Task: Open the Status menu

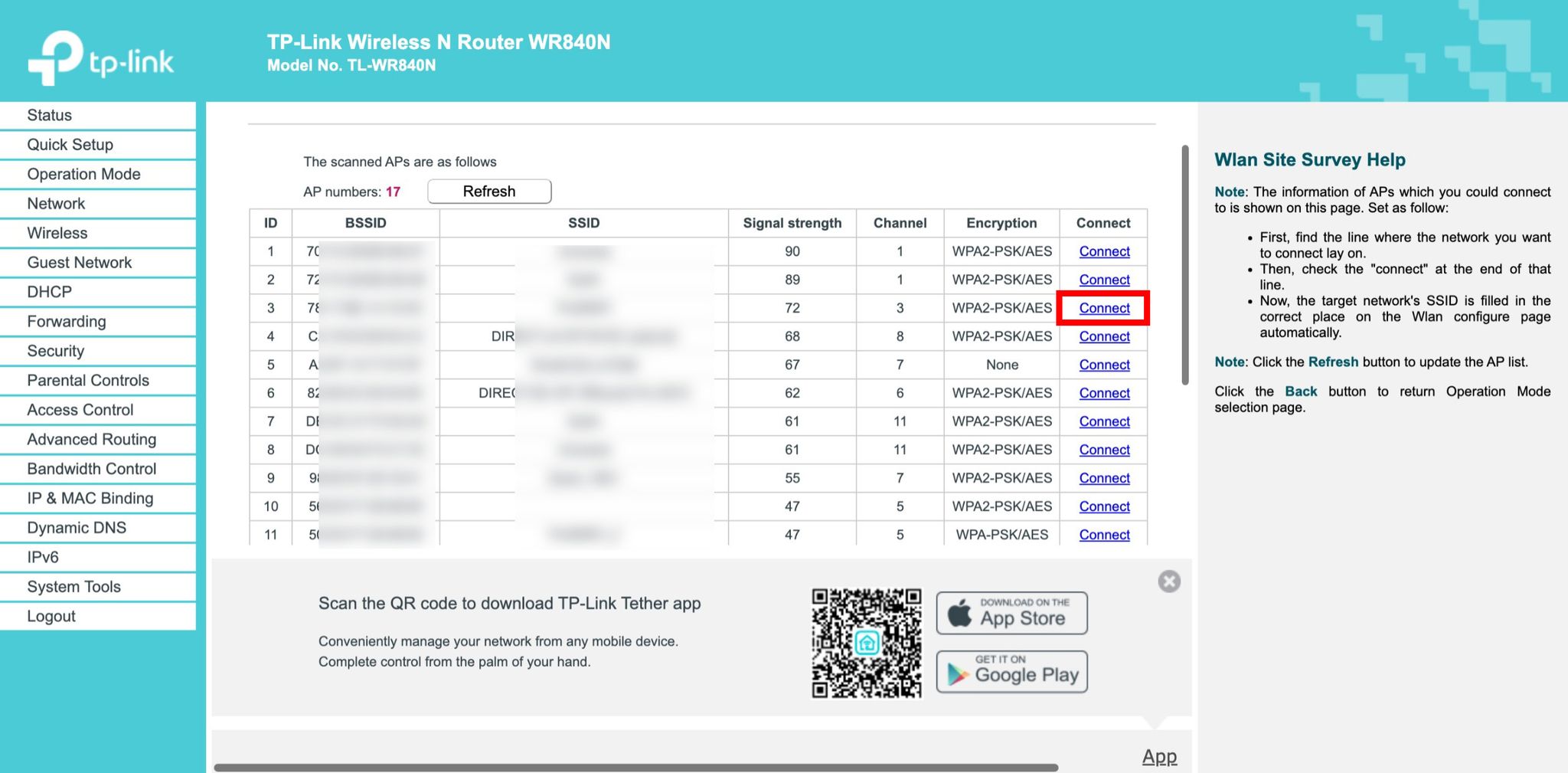Action: pyautogui.click(x=98, y=115)
